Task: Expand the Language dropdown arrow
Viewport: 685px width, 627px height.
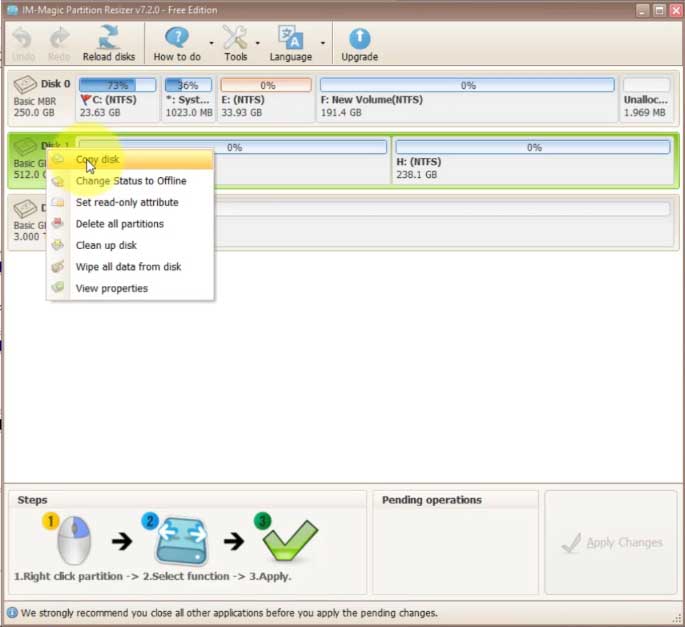Action: [323, 43]
